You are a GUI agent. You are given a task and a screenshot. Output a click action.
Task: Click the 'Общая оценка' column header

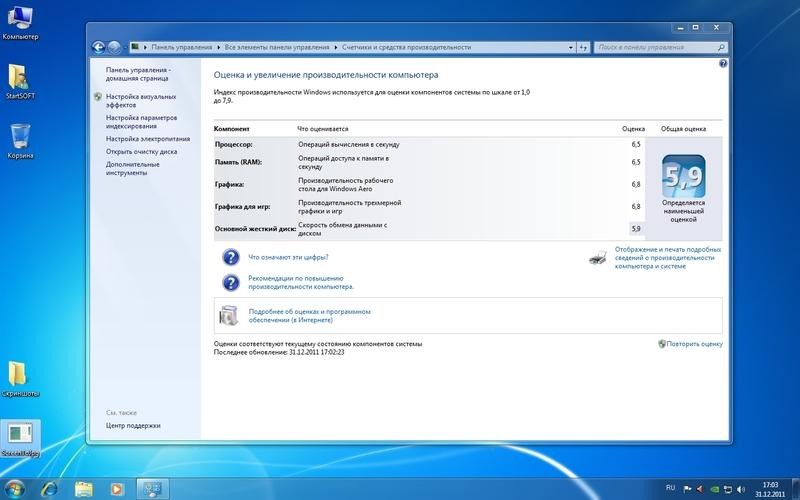click(x=683, y=129)
